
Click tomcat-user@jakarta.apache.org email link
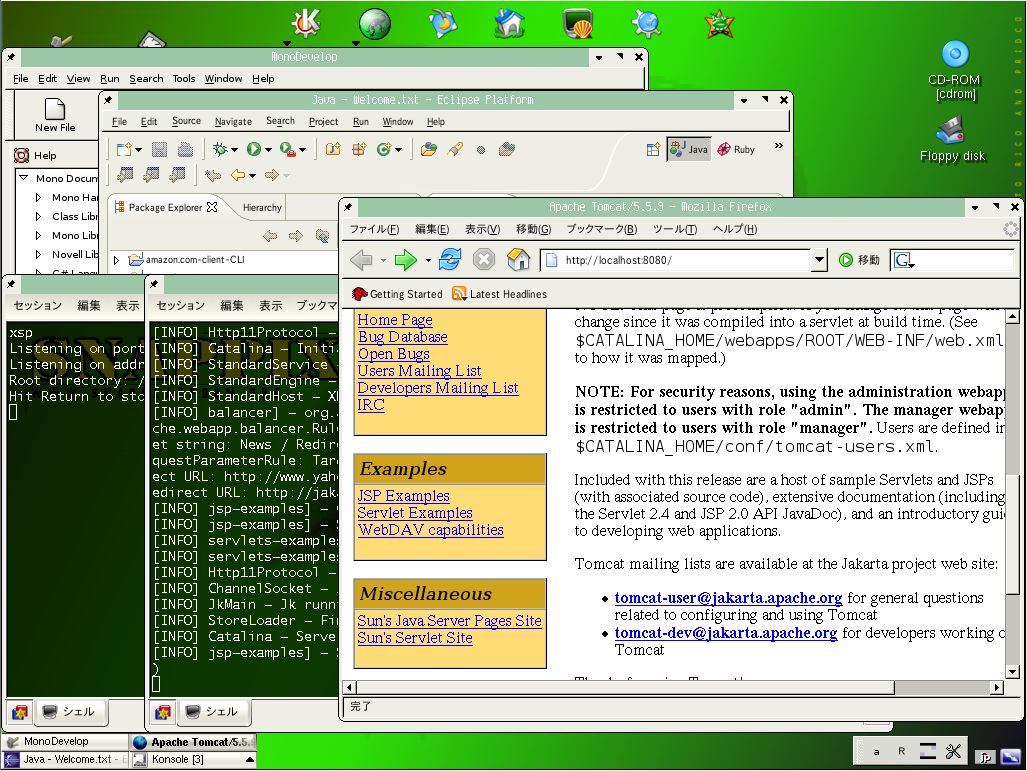728,598
